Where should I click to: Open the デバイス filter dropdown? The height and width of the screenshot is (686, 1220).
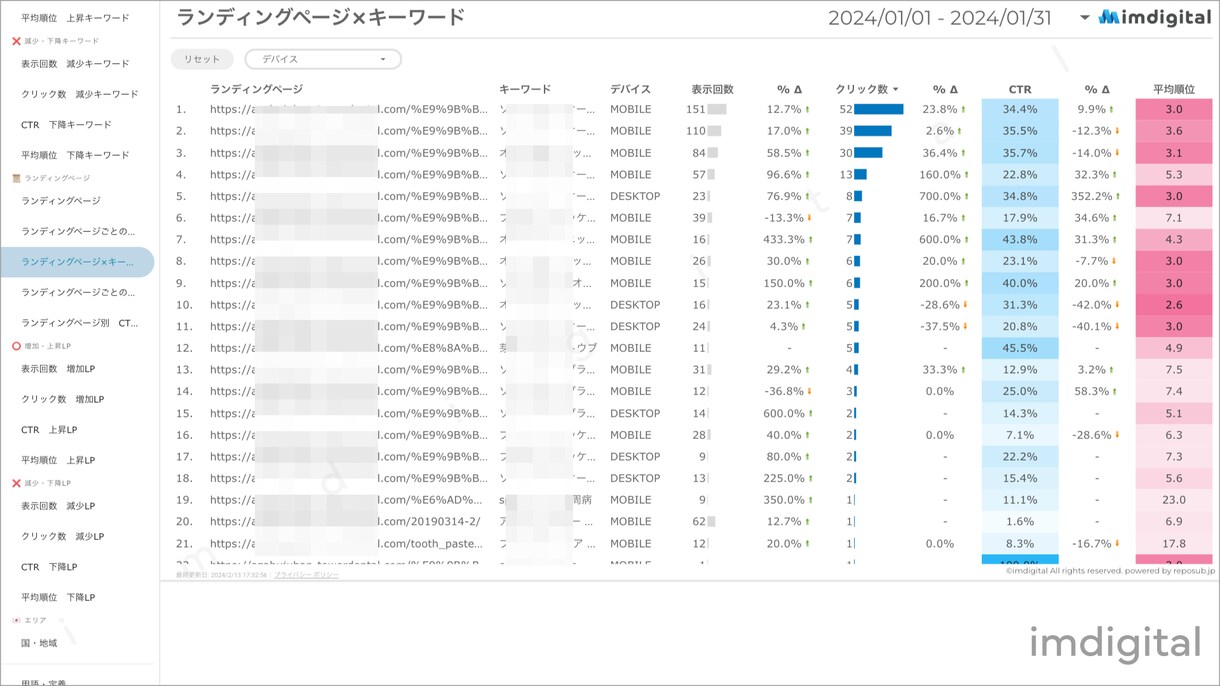(323, 59)
